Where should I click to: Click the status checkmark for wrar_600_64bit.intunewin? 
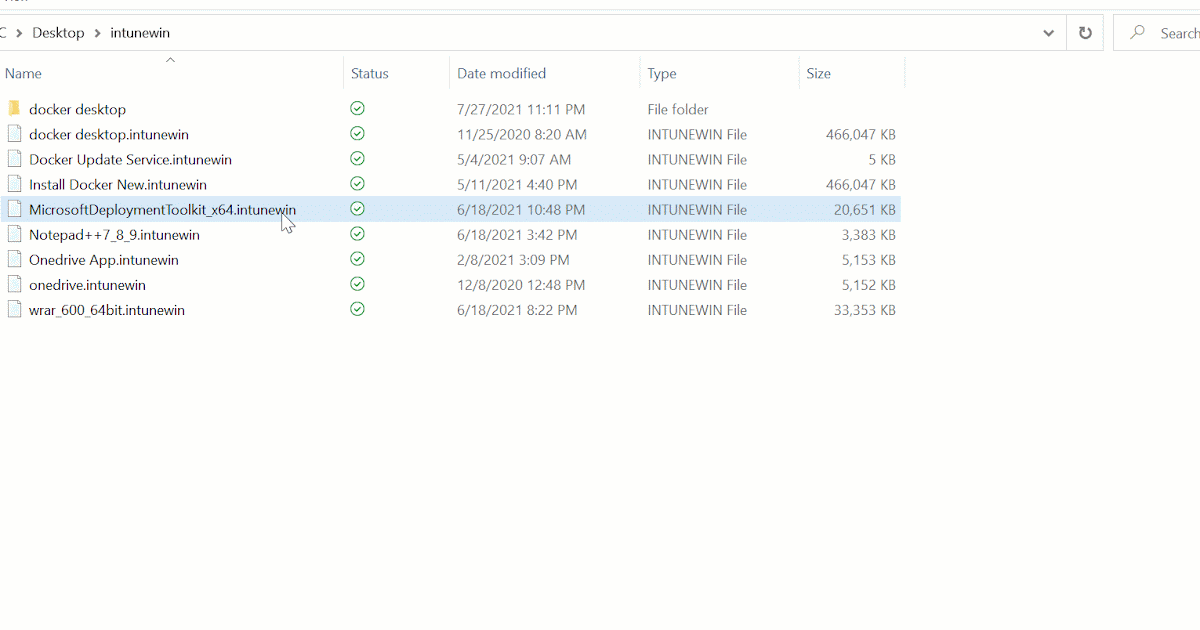[x=357, y=309]
